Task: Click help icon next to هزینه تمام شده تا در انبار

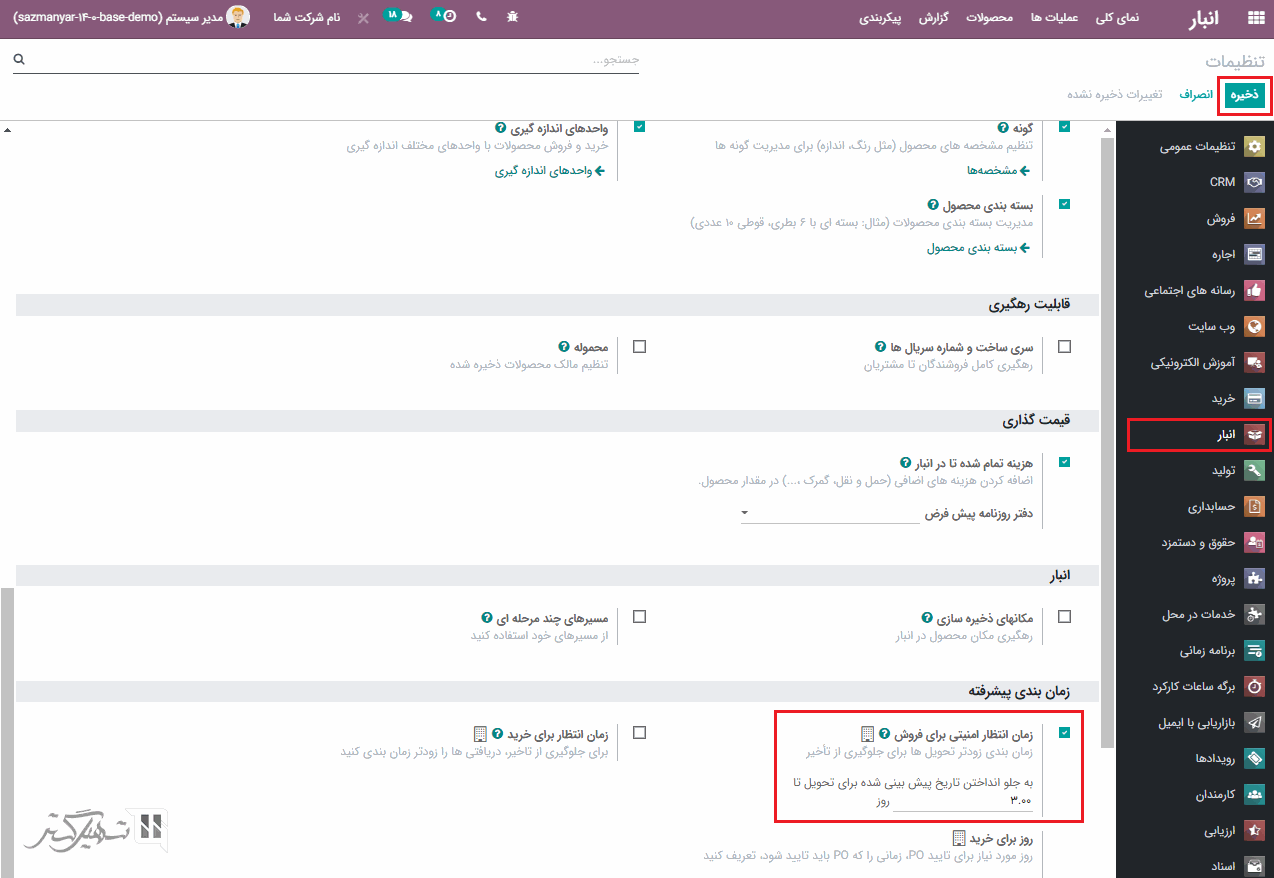Action: [x=906, y=462]
